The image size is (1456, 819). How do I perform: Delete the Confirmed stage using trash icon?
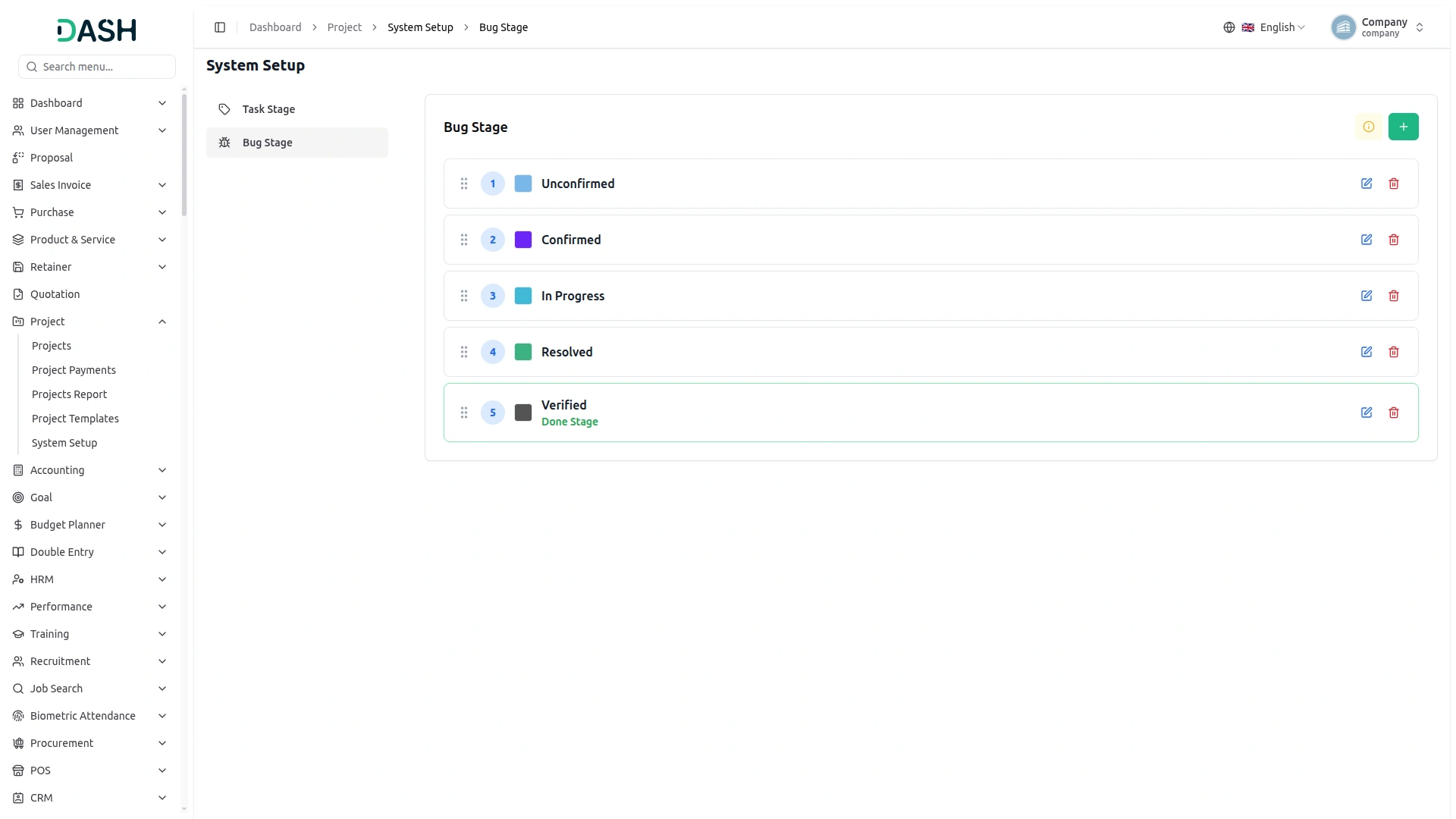pyautogui.click(x=1393, y=240)
